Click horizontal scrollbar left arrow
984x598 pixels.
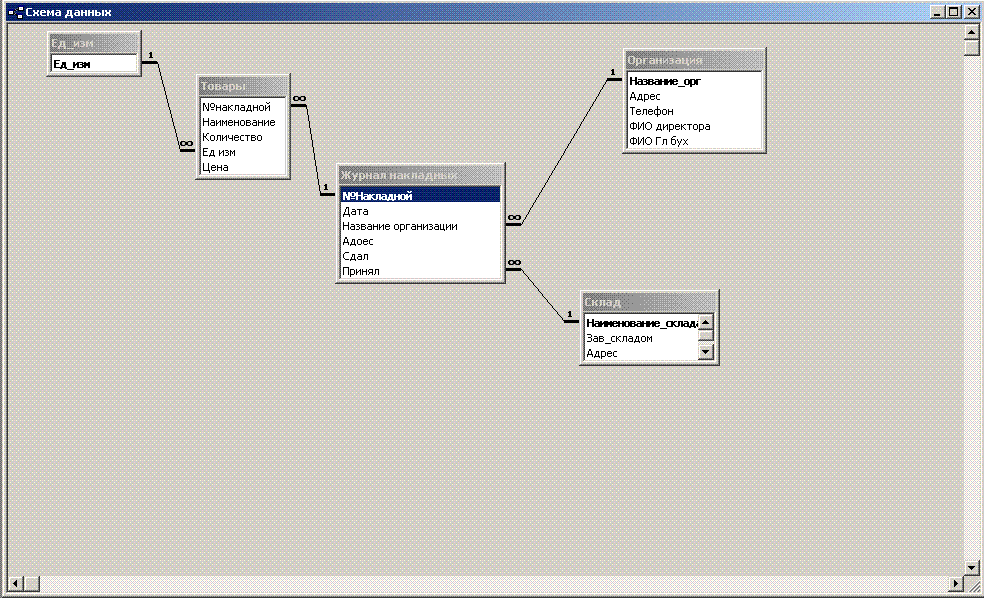click(x=16, y=584)
